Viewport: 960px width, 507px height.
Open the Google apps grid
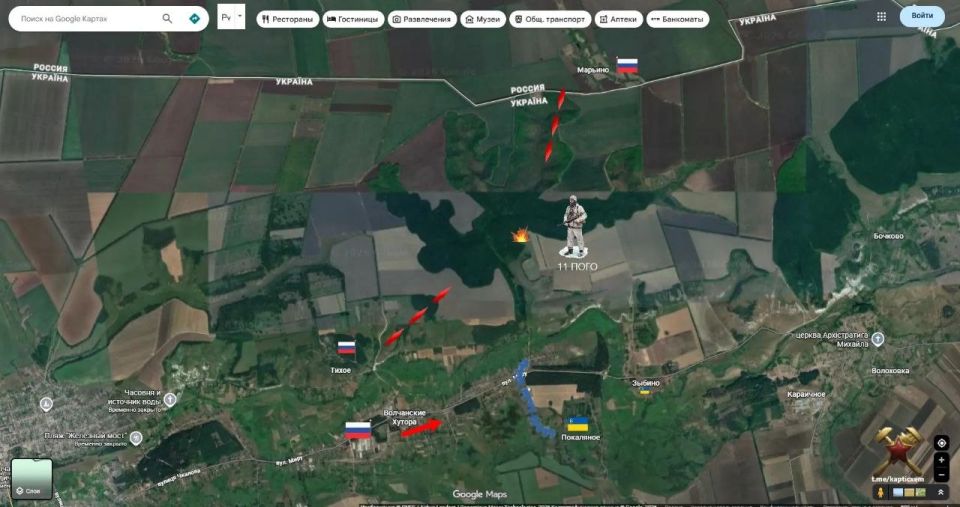point(881,16)
